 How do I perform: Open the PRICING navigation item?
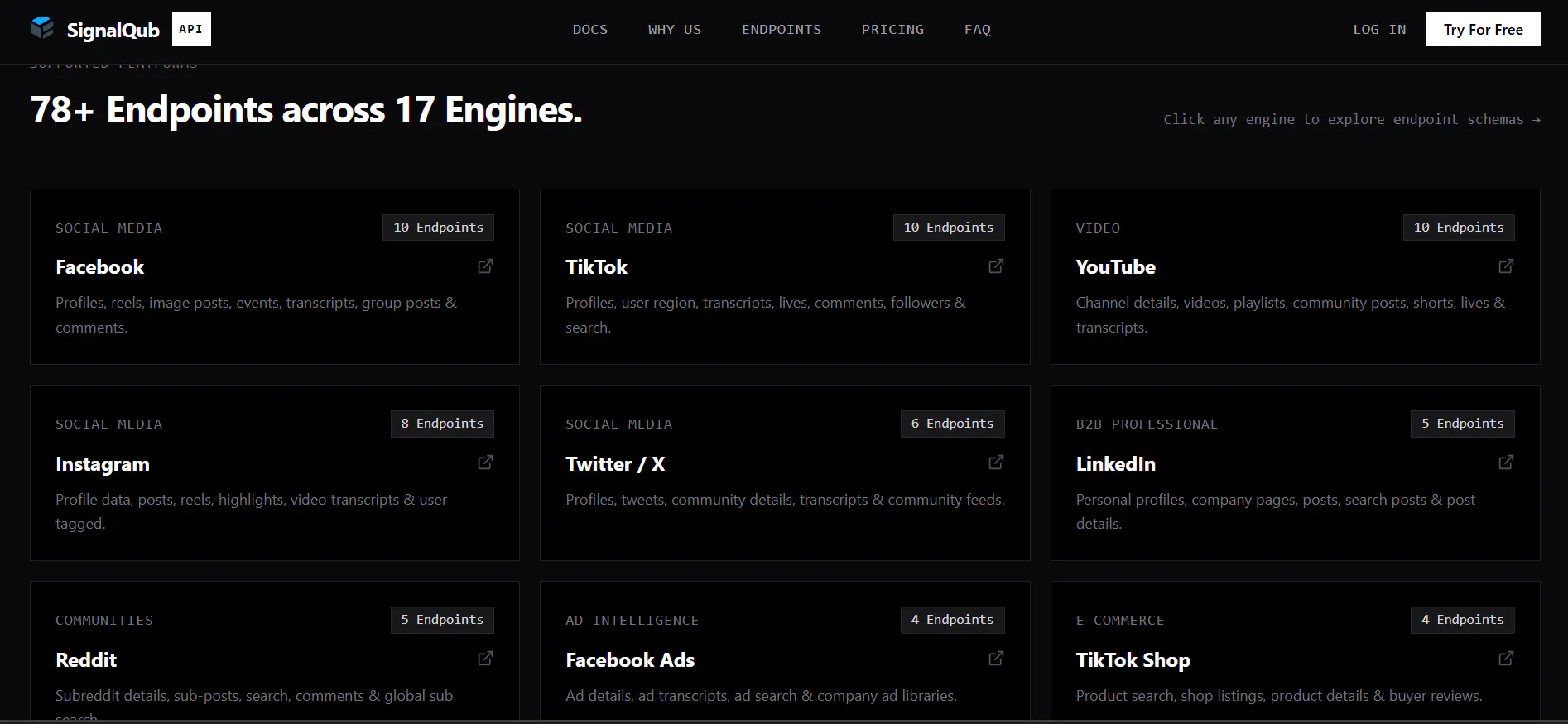[x=892, y=30]
